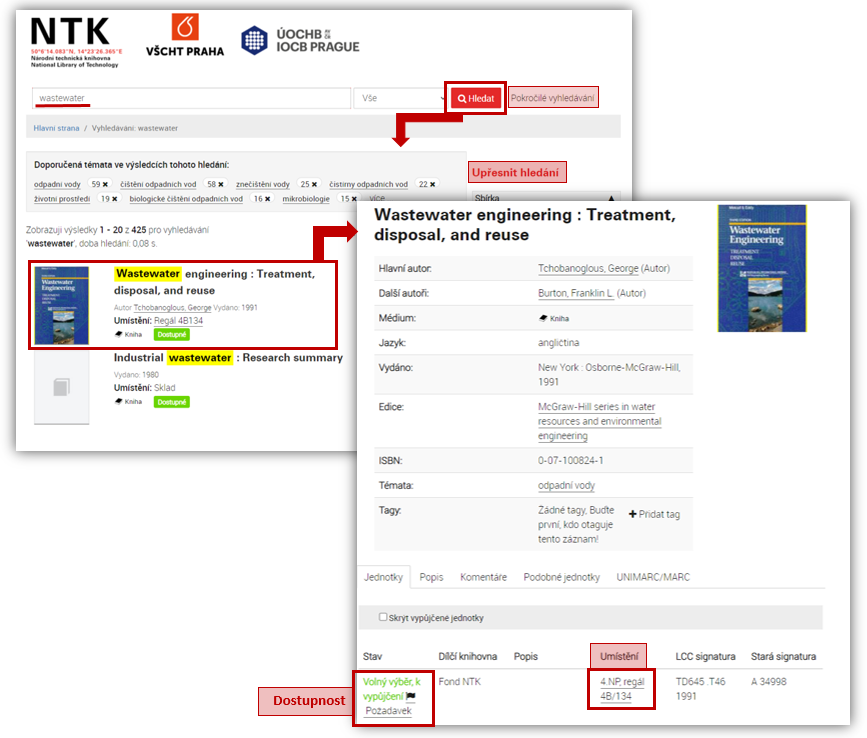
Task: Click the x beside count 16
Action: click(268, 199)
